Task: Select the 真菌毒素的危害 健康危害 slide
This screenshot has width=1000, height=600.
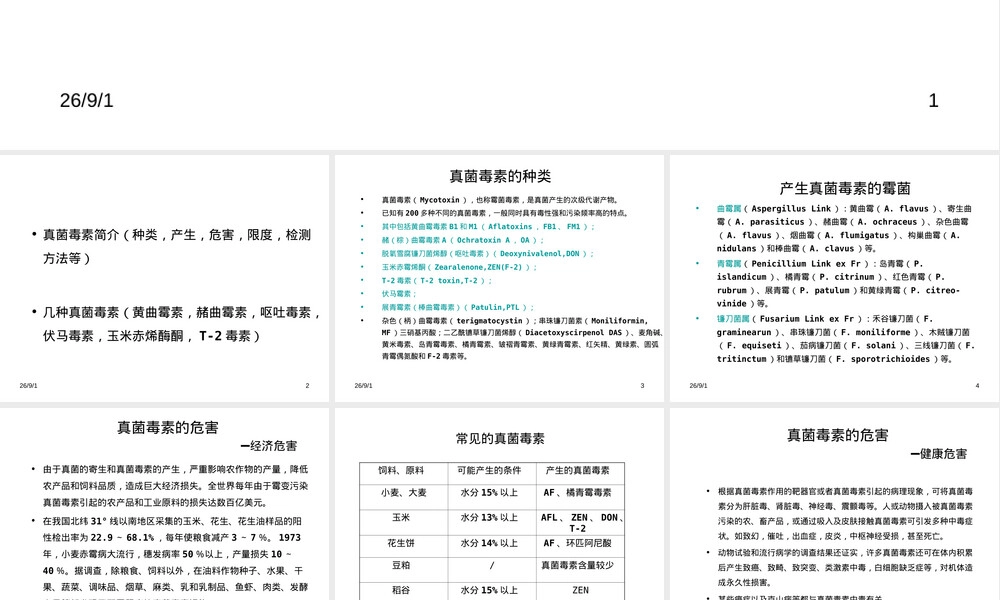Action: pos(835,504)
